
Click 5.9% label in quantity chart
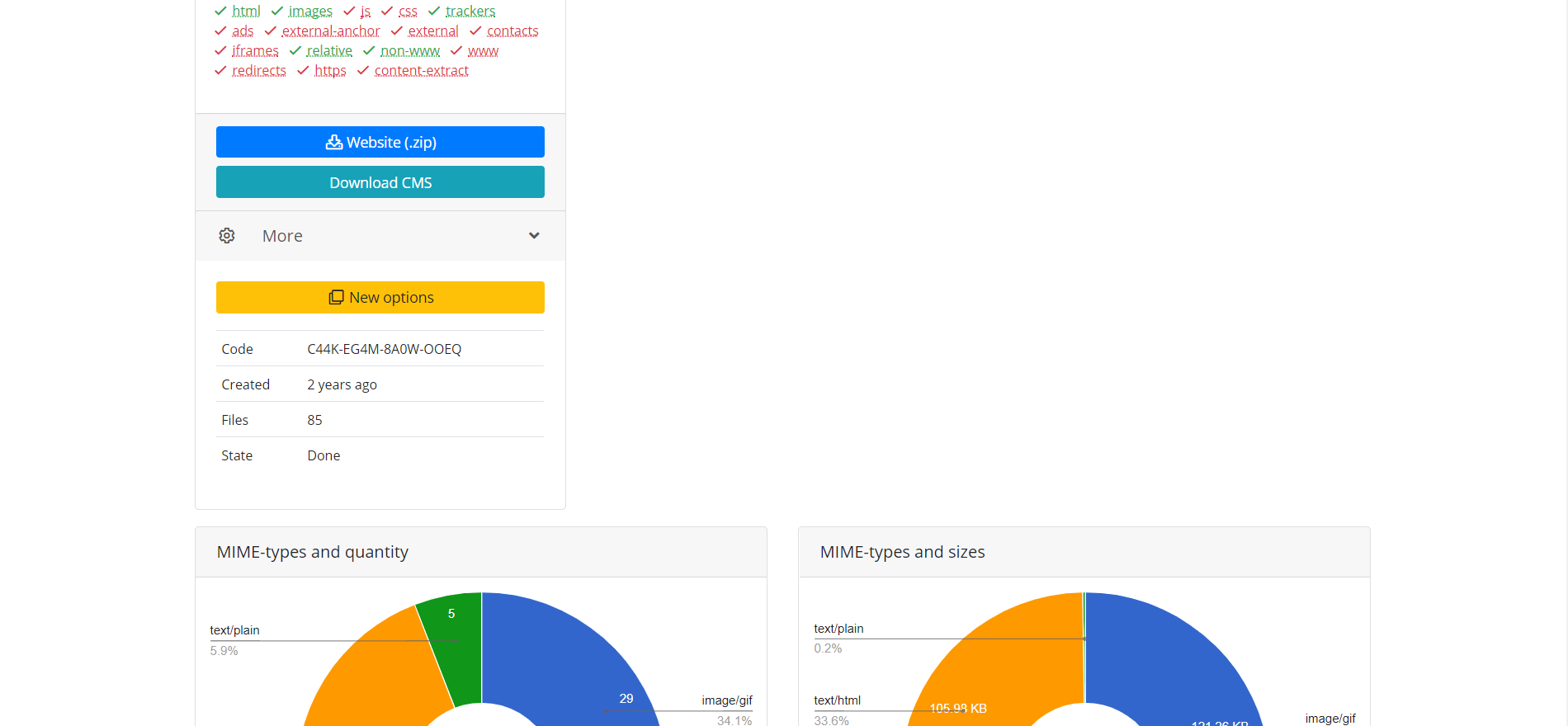224,651
